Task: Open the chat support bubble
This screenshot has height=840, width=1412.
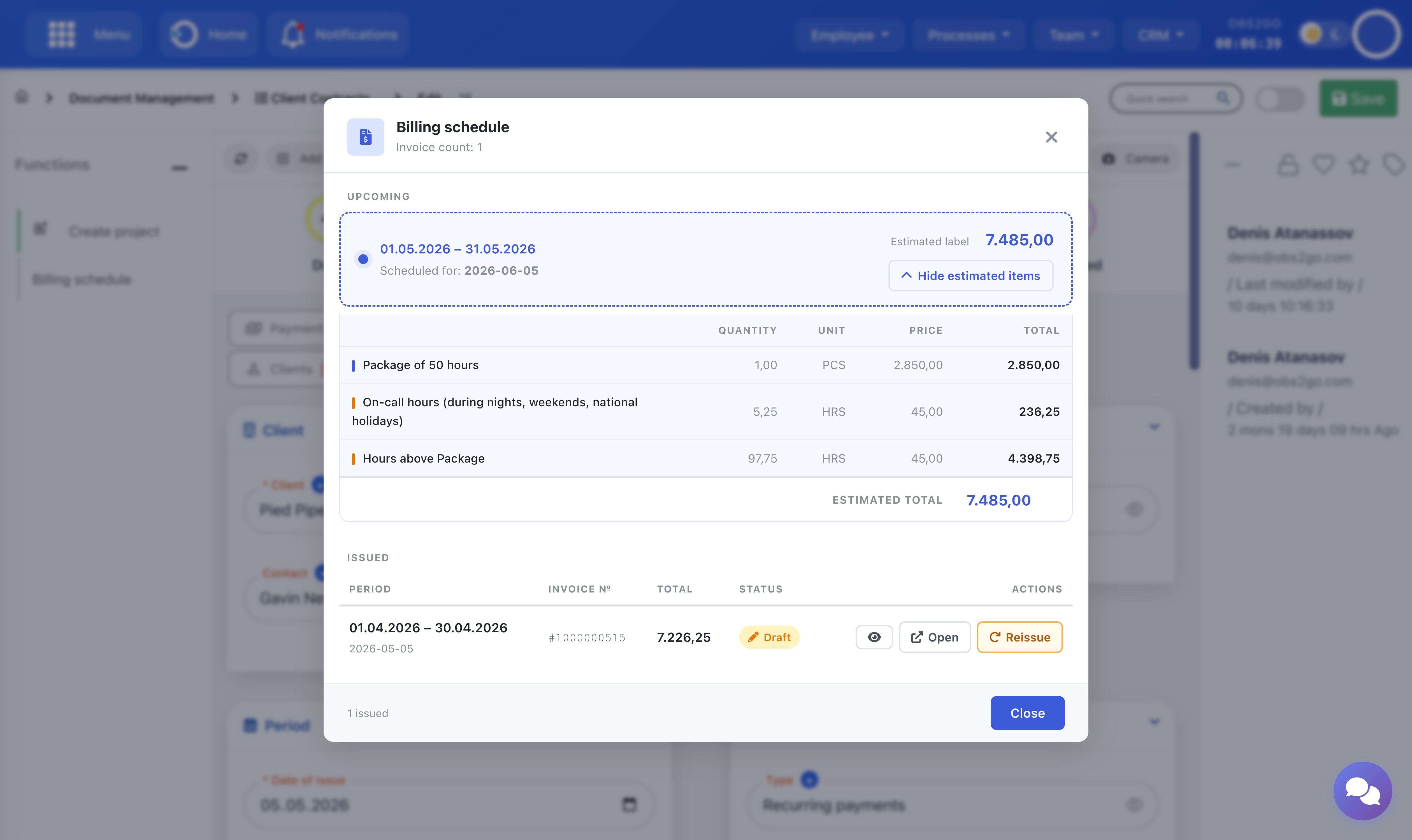Action: coord(1363,791)
